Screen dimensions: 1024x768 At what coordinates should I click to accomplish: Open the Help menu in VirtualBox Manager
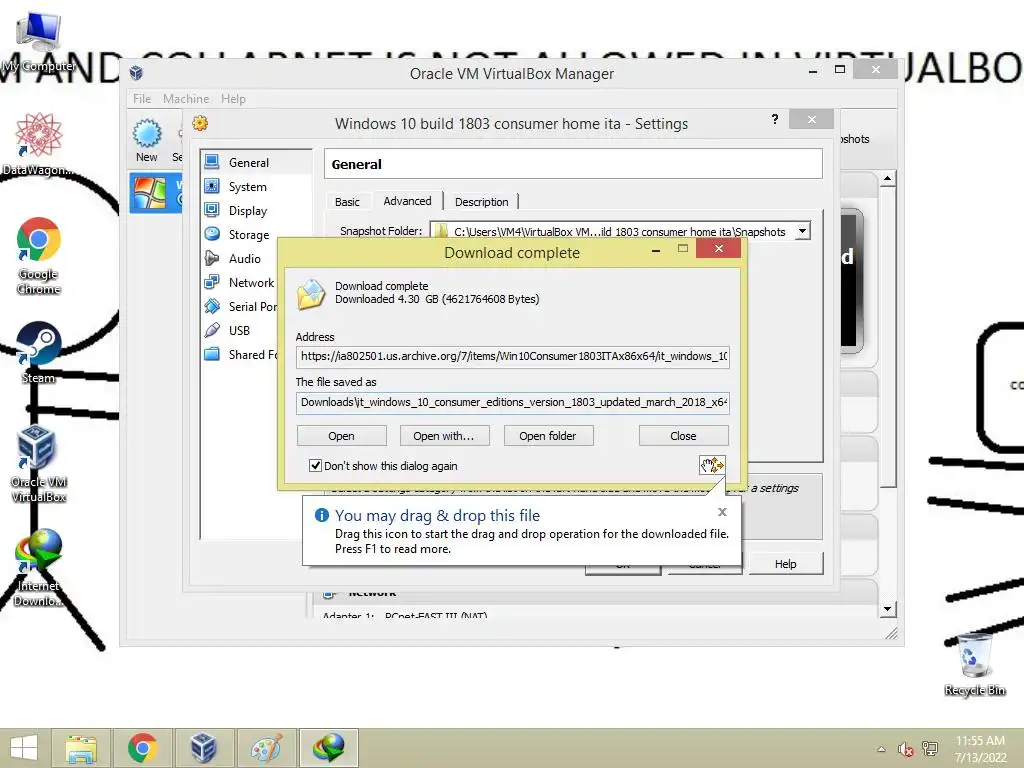(x=233, y=99)
